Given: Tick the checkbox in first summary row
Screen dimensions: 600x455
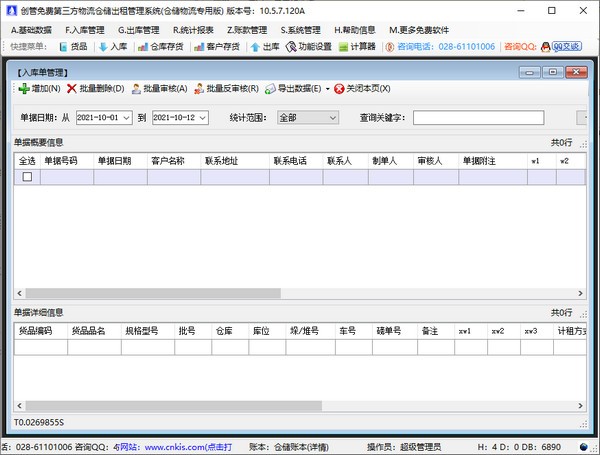Looking at the screenshot, I should [x=27, y=177].
